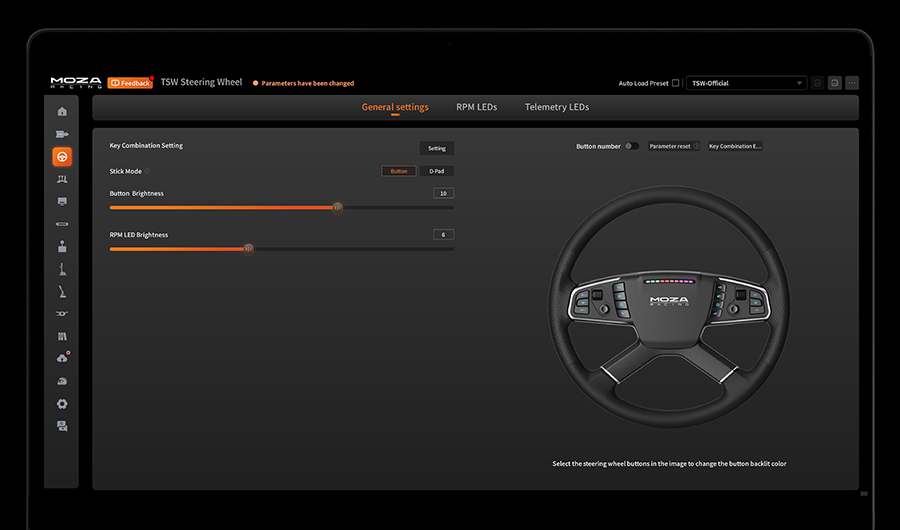Click the Key Combination E... button

coord(735,146)
